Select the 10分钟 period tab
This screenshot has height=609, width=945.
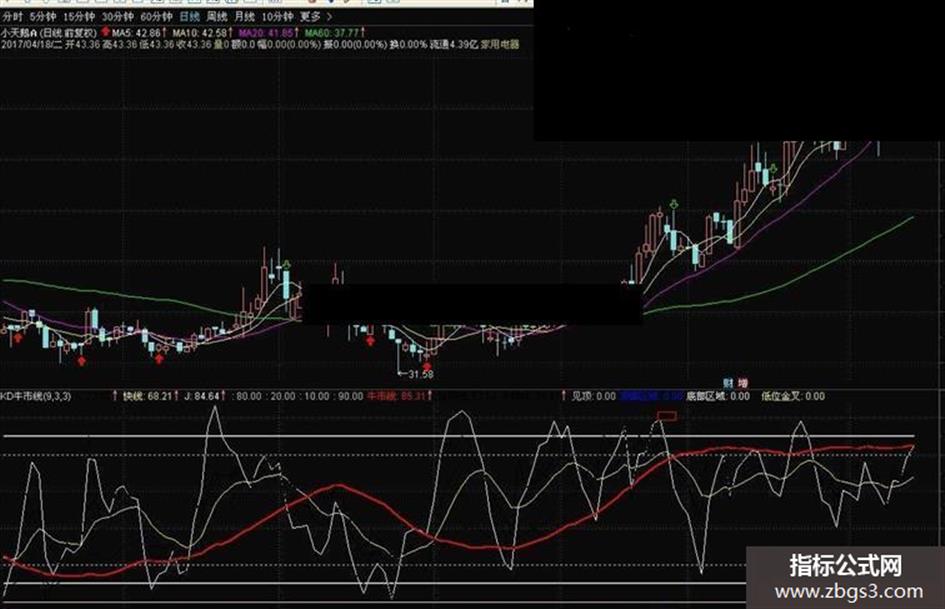277,17
